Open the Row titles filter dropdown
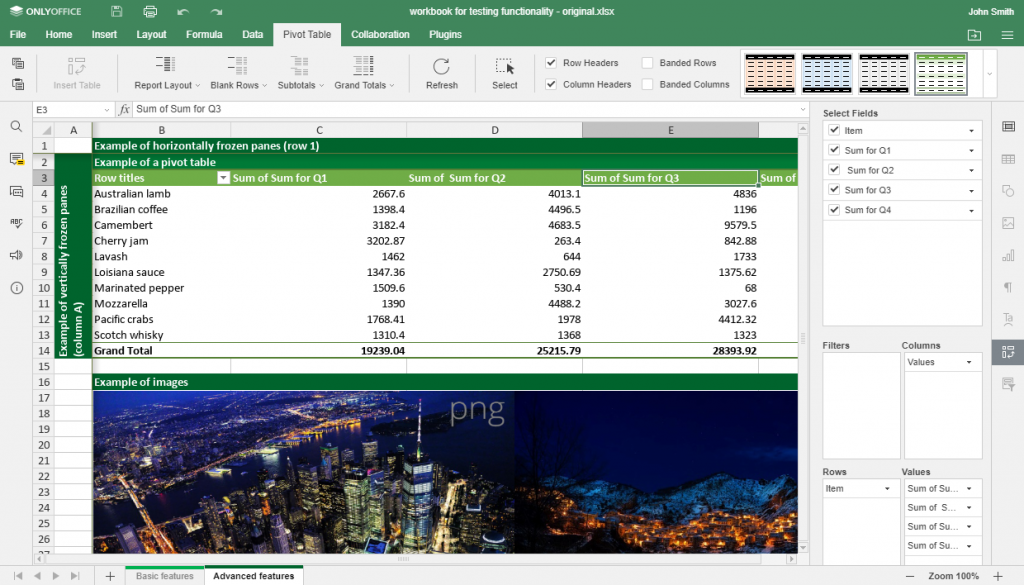This screenshot has height=585, width=1024. (222, 178)
